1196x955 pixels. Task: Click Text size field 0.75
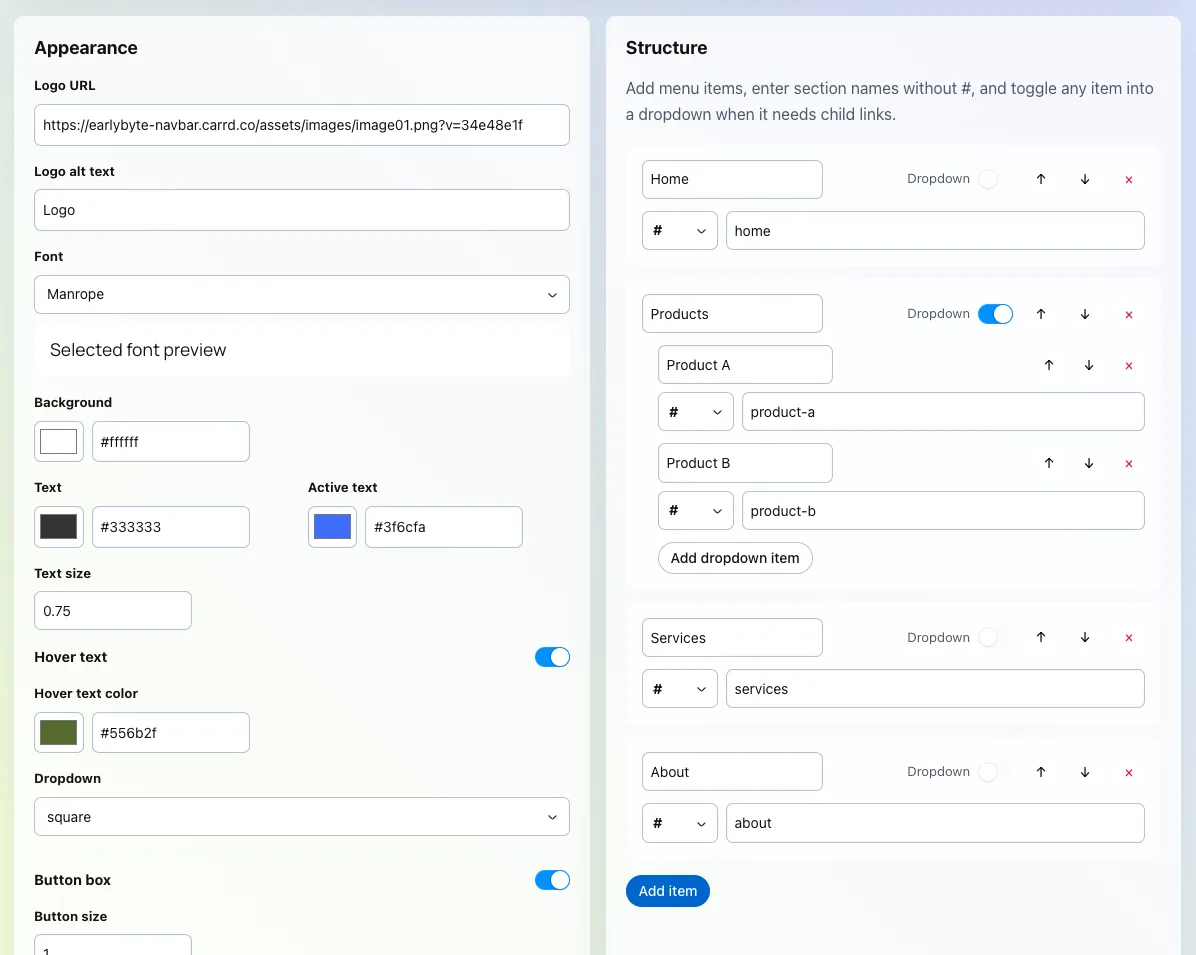pos(113,611)
